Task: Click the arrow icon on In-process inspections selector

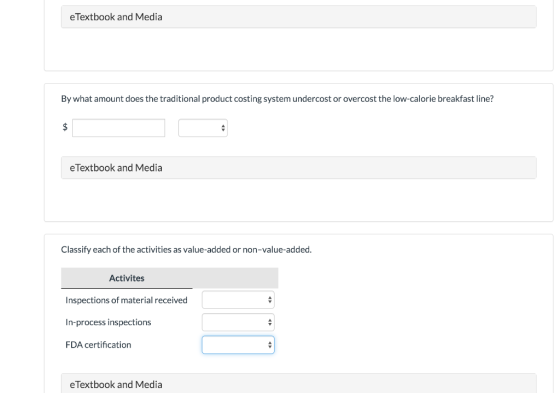Action: [270, 322]
